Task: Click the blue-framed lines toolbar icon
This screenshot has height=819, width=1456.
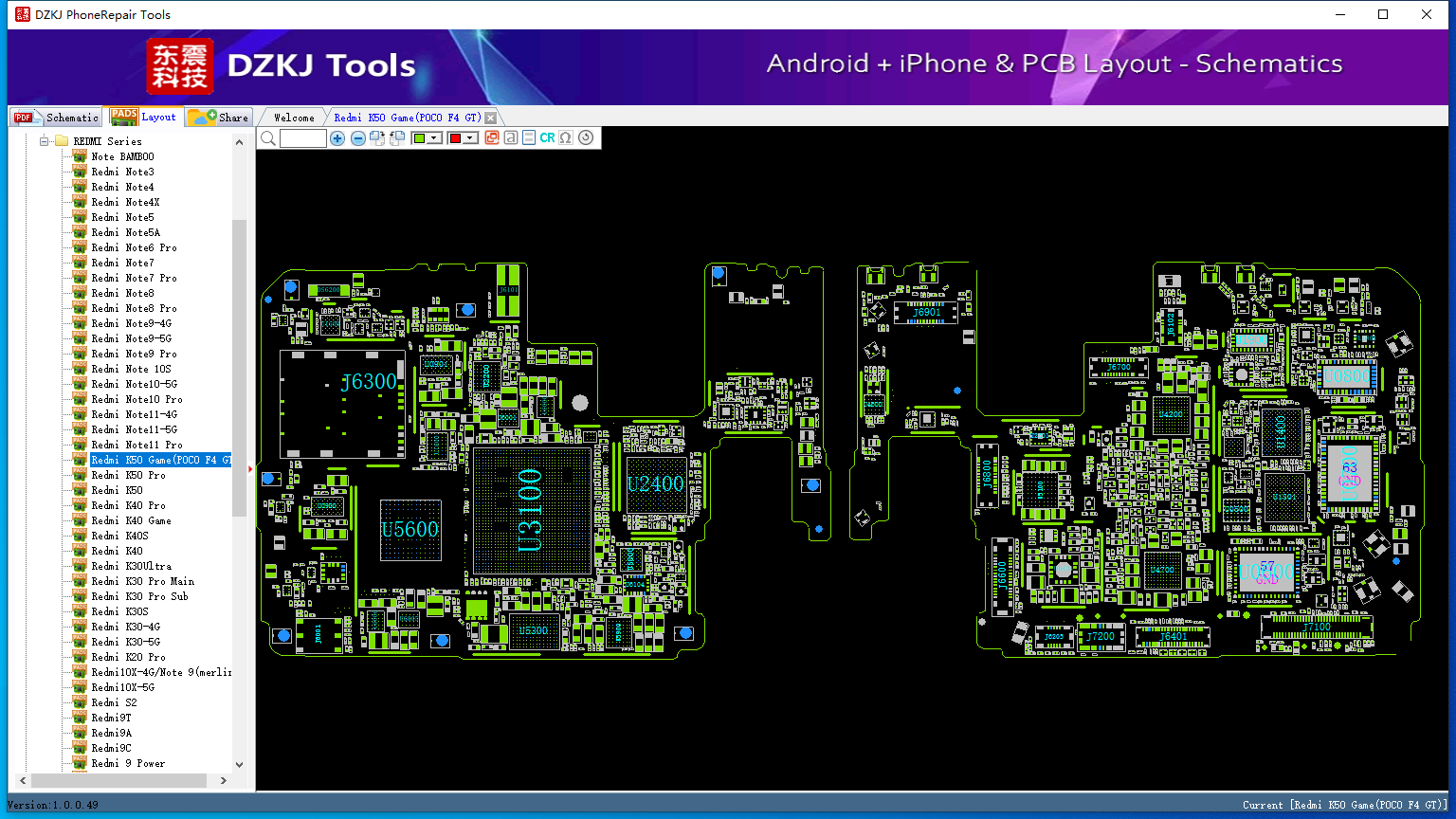Action: 529,138
